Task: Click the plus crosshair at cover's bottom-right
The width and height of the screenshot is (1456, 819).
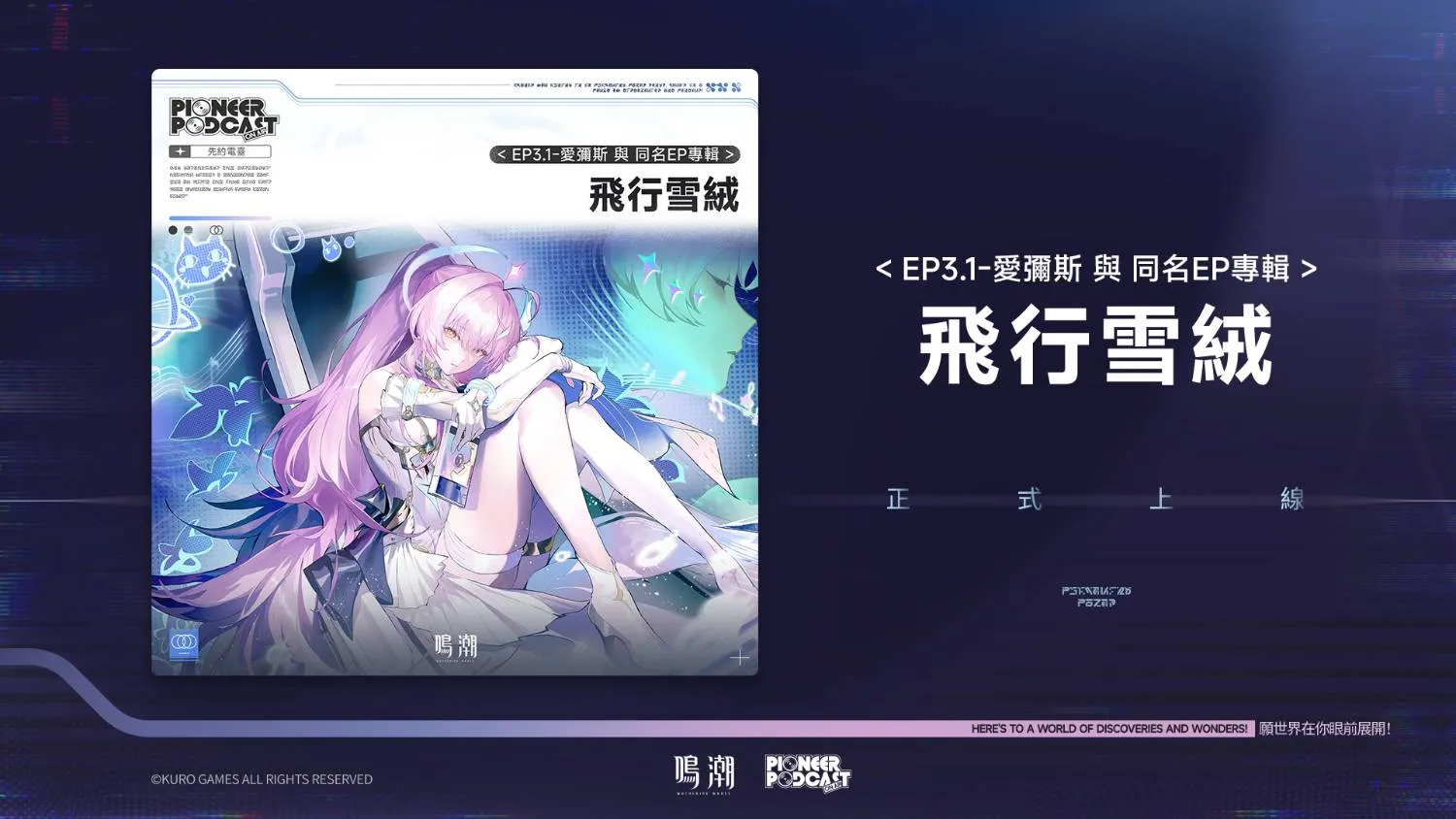Action: [740, 658]
